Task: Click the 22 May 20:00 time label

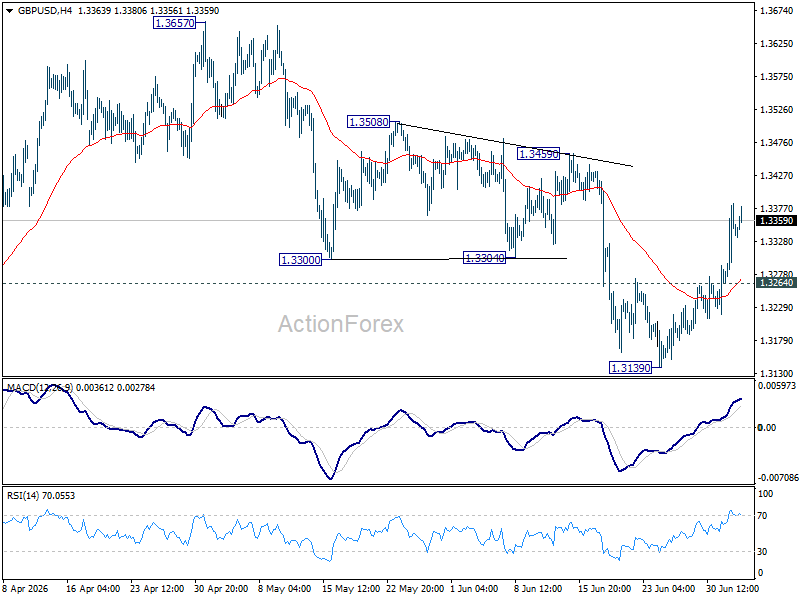Action: coord(414,588)
